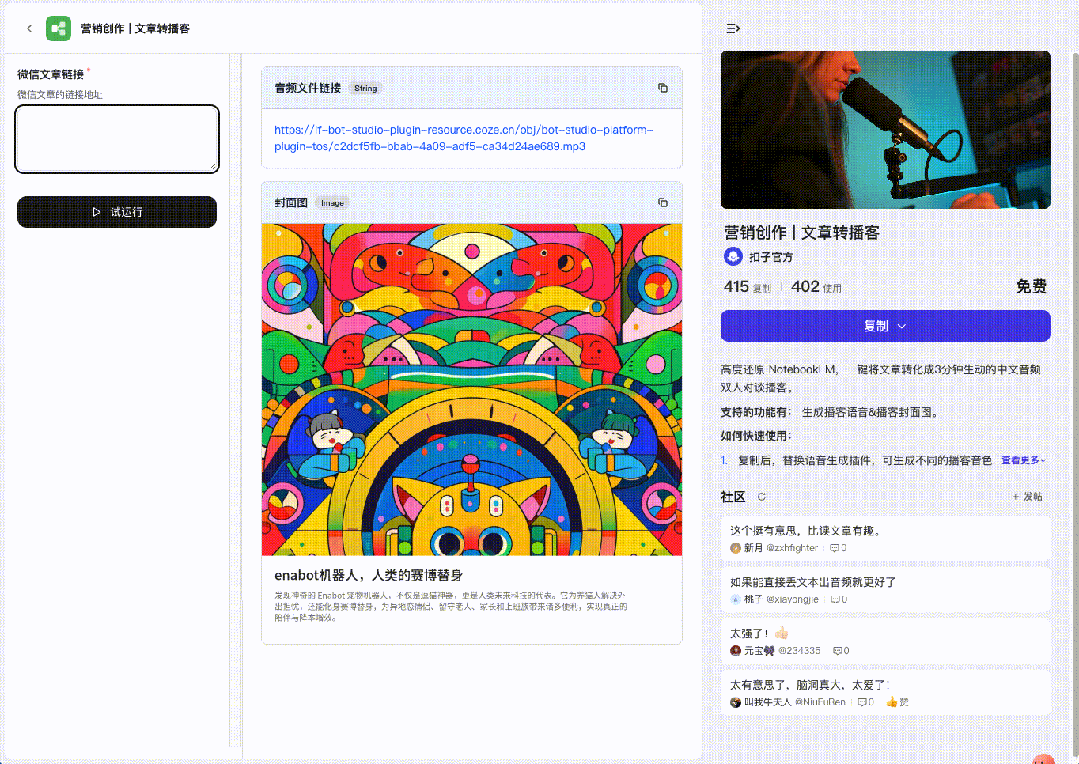Image resolution: width=1079 pixels, height=764 pixels.
Task: Open the colorful generated cover image
Action: [472, 390]
